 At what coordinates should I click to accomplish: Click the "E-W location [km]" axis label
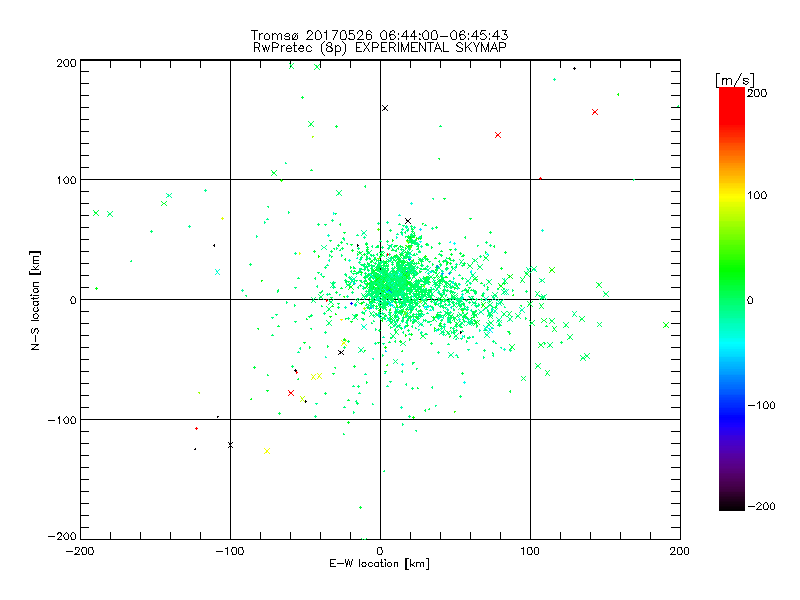pos(379,563)
